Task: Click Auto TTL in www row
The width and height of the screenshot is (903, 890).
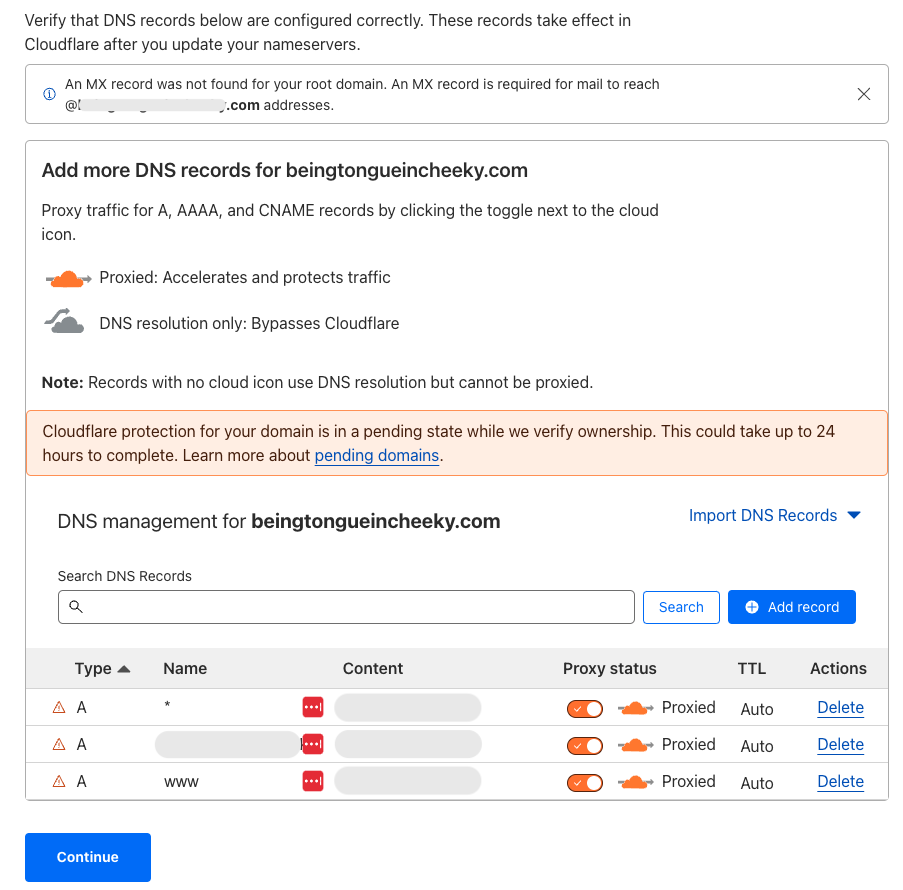Action: pyautogui.click(x=757, y=783)
